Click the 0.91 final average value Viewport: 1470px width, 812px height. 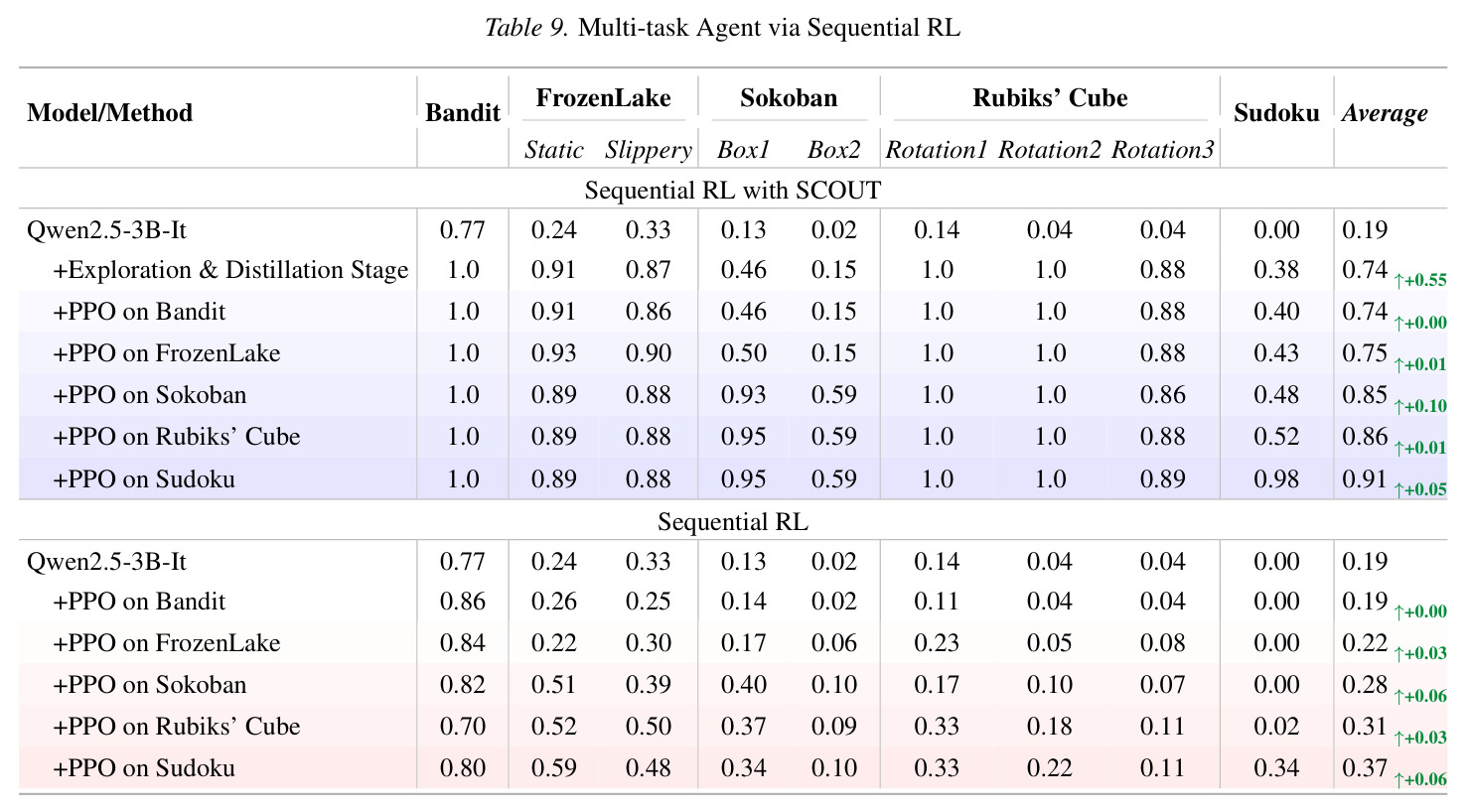1365,479
